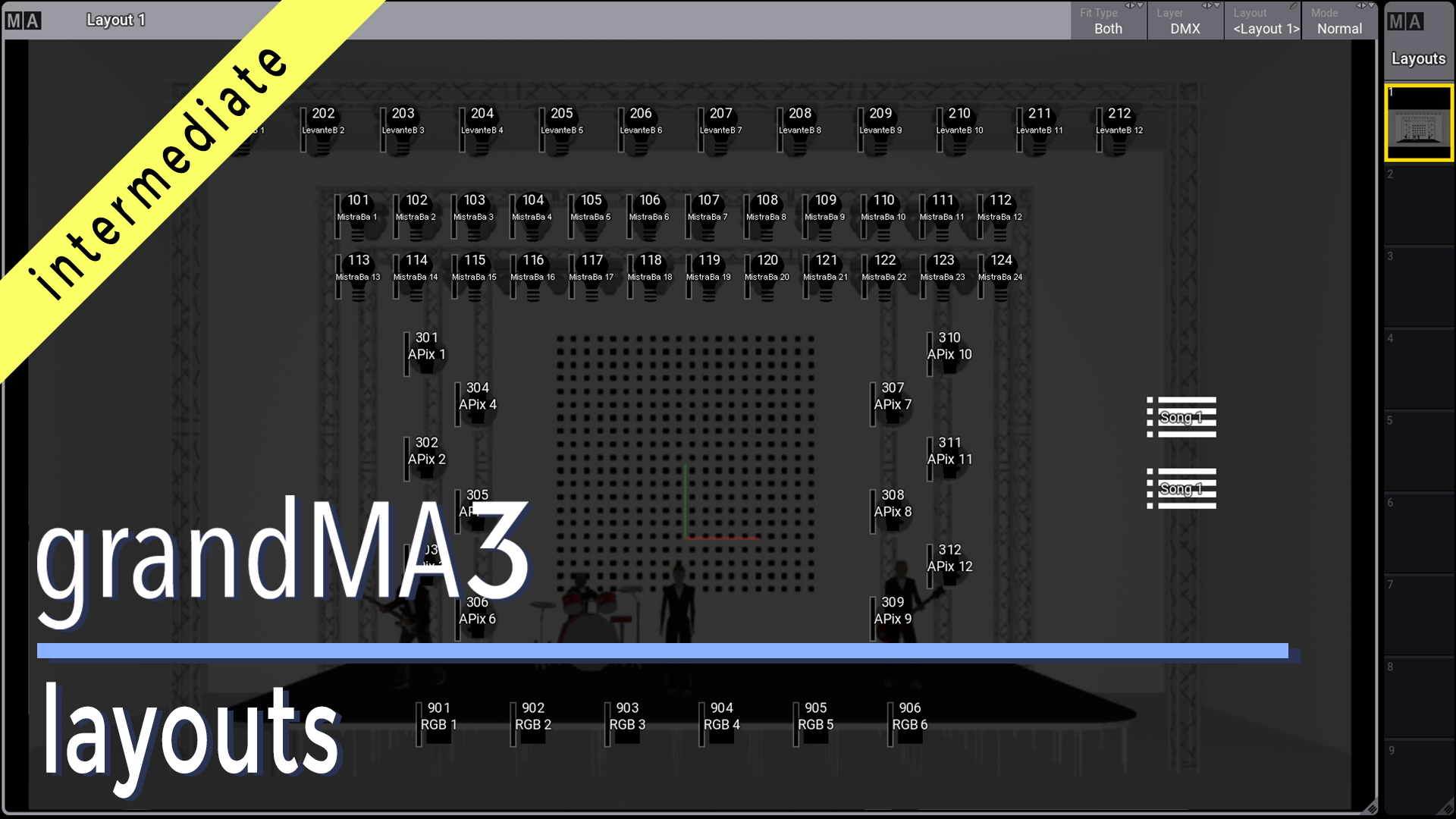Image resolution: width=1456 pixels, height=819 pixels.
Task: Open the Layout 1 selection dropdown
Action: pyautogui.click(x=1263, y=21)
